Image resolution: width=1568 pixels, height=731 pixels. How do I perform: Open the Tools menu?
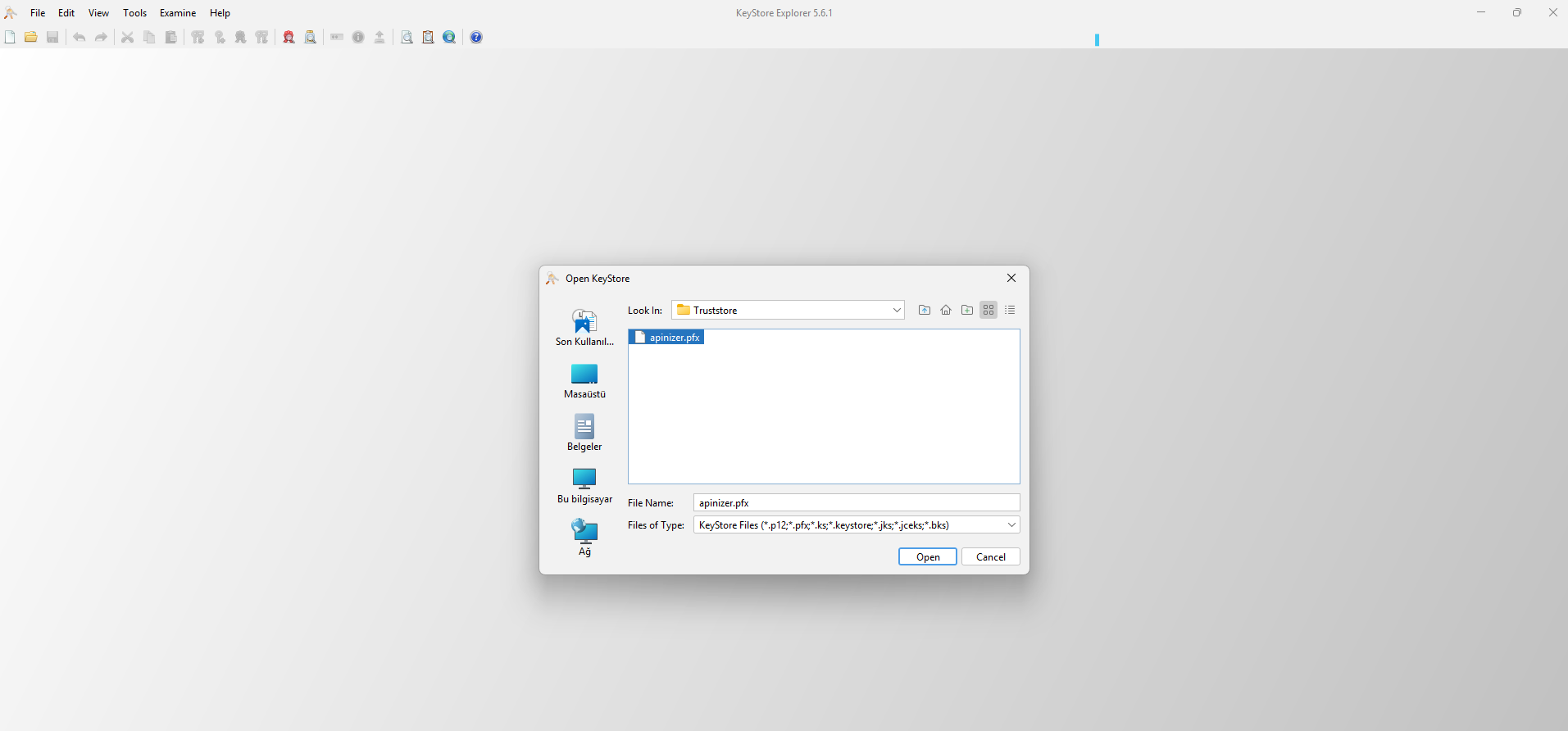pyautogui.click(x=135, y=13)
